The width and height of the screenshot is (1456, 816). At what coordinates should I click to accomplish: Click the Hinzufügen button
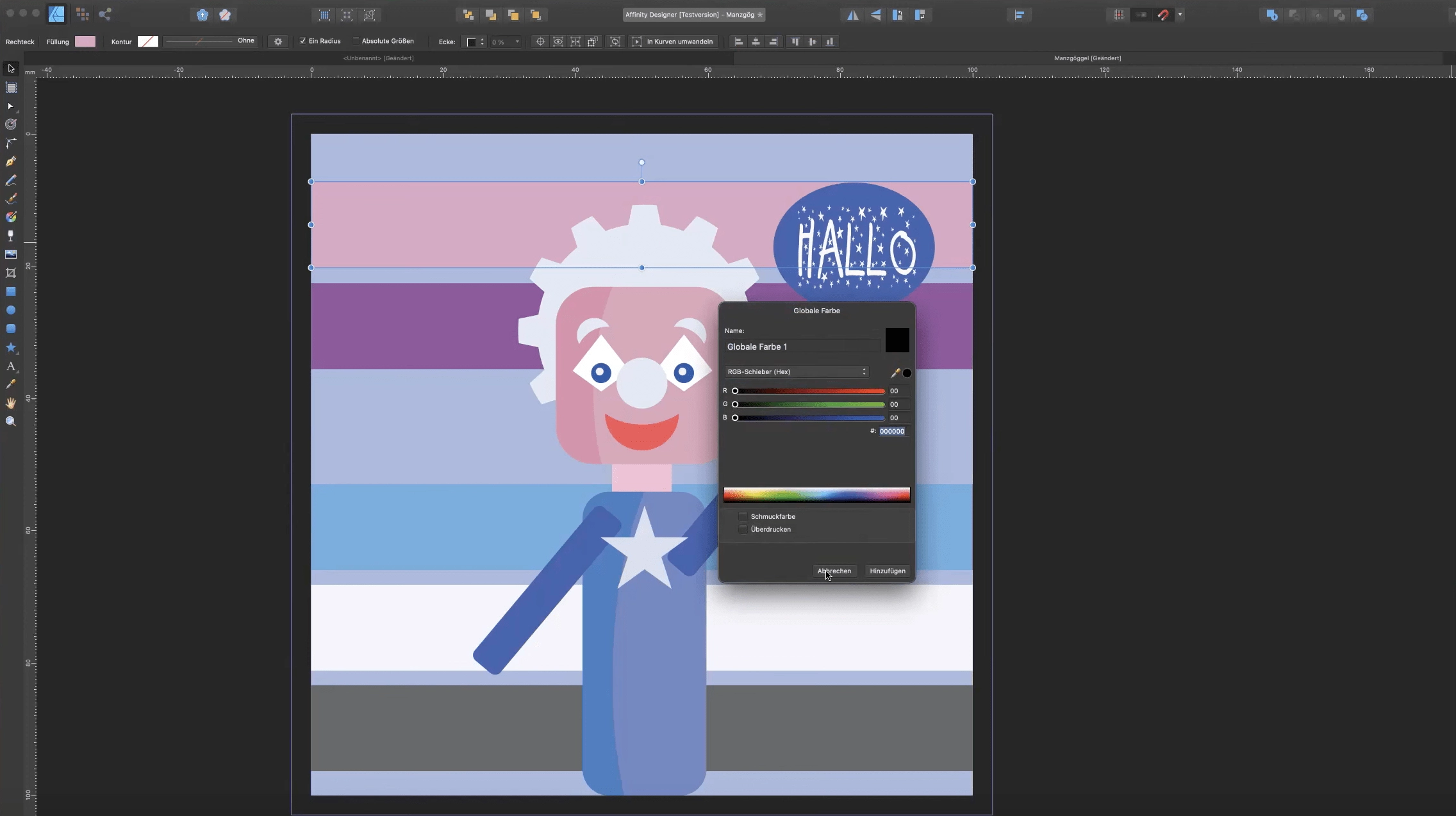tap(887, 571)
